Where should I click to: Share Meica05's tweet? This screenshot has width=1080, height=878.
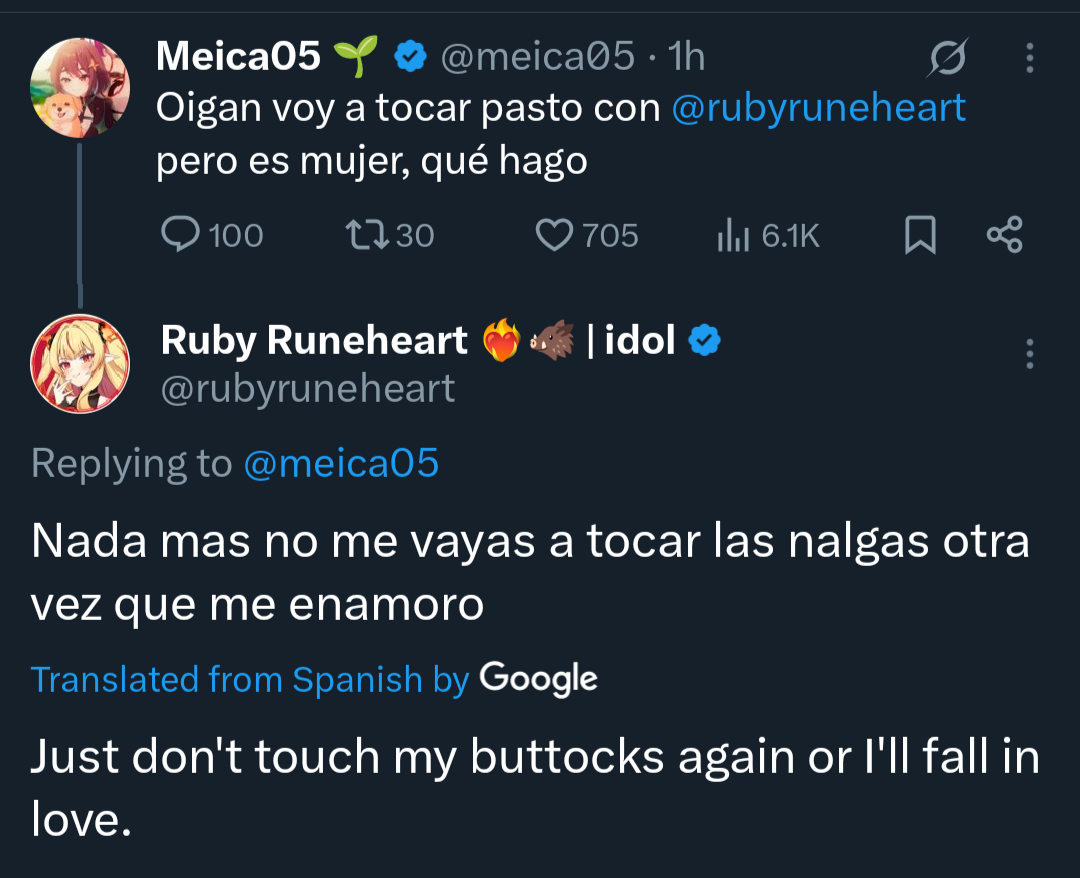(1004, 235)
